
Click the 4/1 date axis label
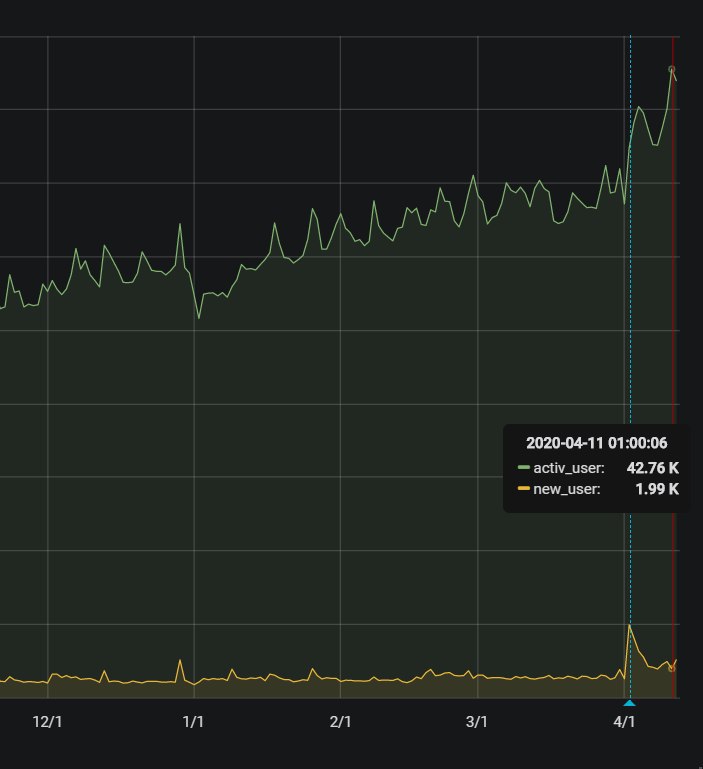click(x=624, y=722)
